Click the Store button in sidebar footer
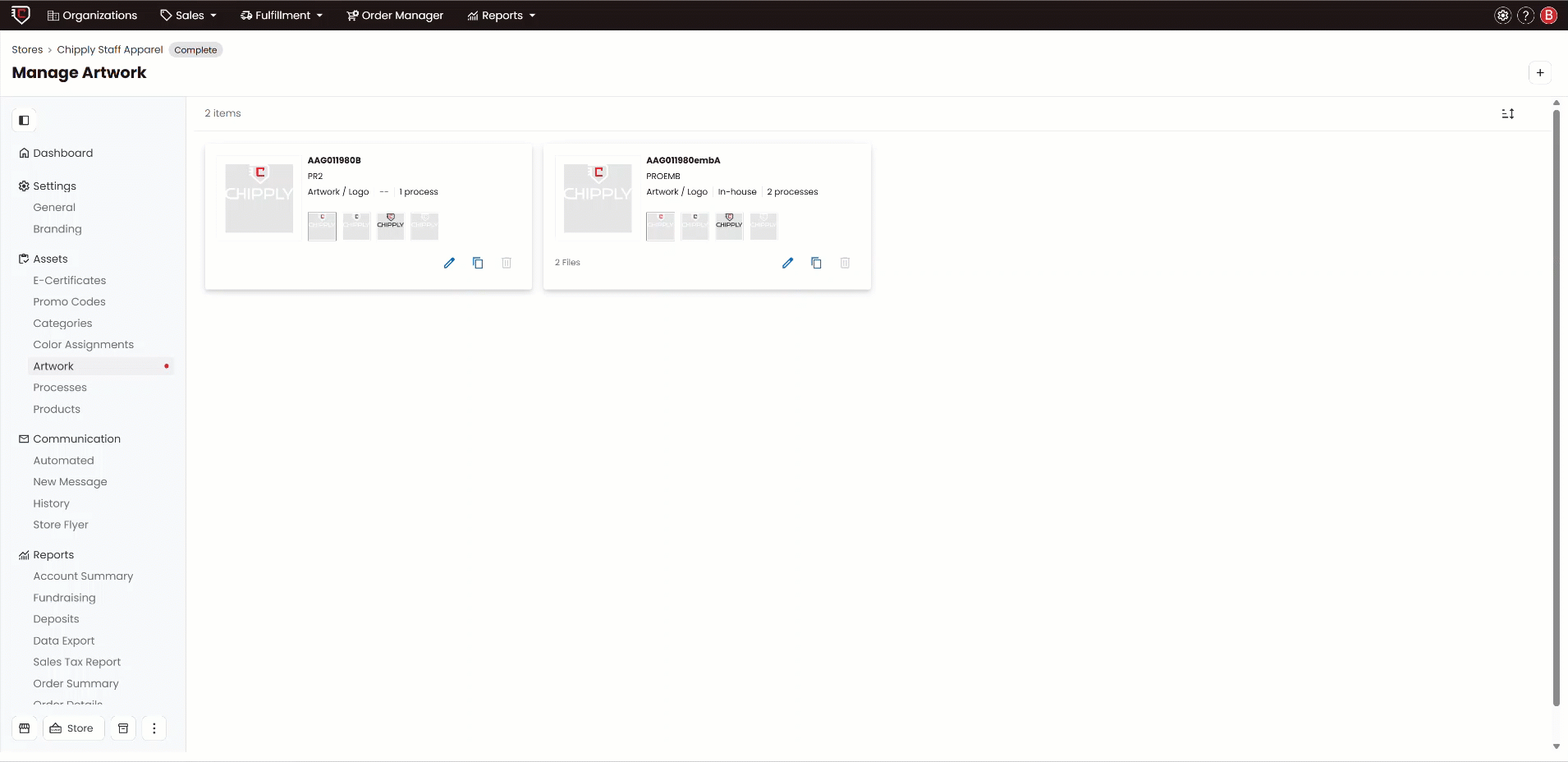This screenshot has width=1568, height=762. [71, 728]
